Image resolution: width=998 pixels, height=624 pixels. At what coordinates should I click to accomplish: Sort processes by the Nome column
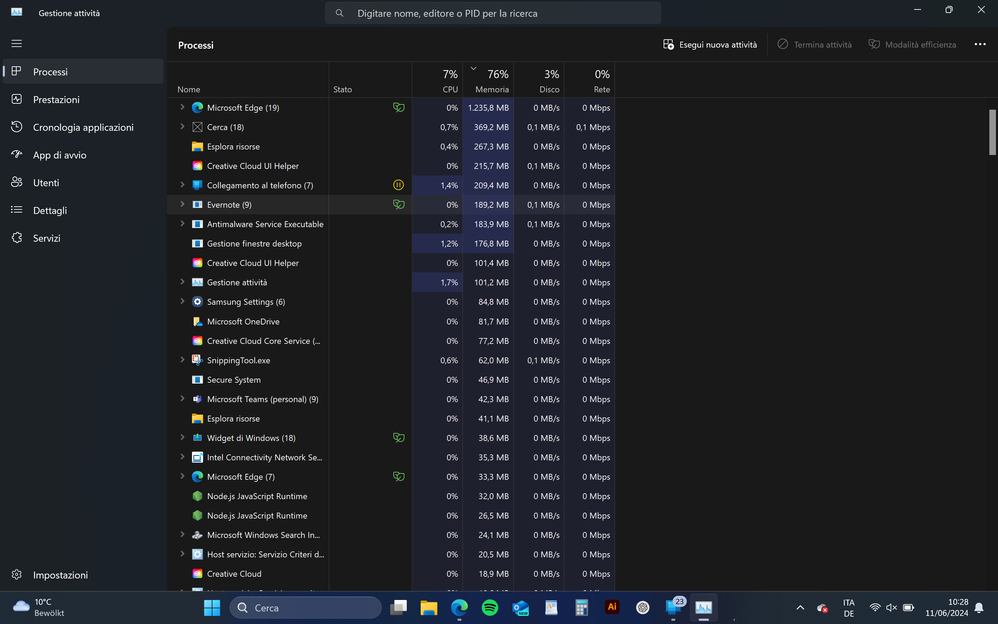[x=249, y=80]
